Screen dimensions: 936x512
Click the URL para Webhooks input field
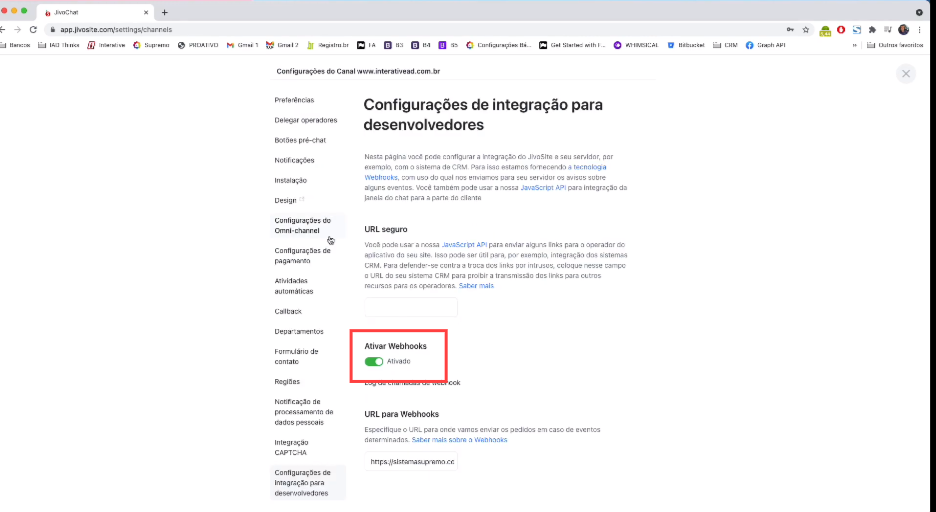click(411, 462)
